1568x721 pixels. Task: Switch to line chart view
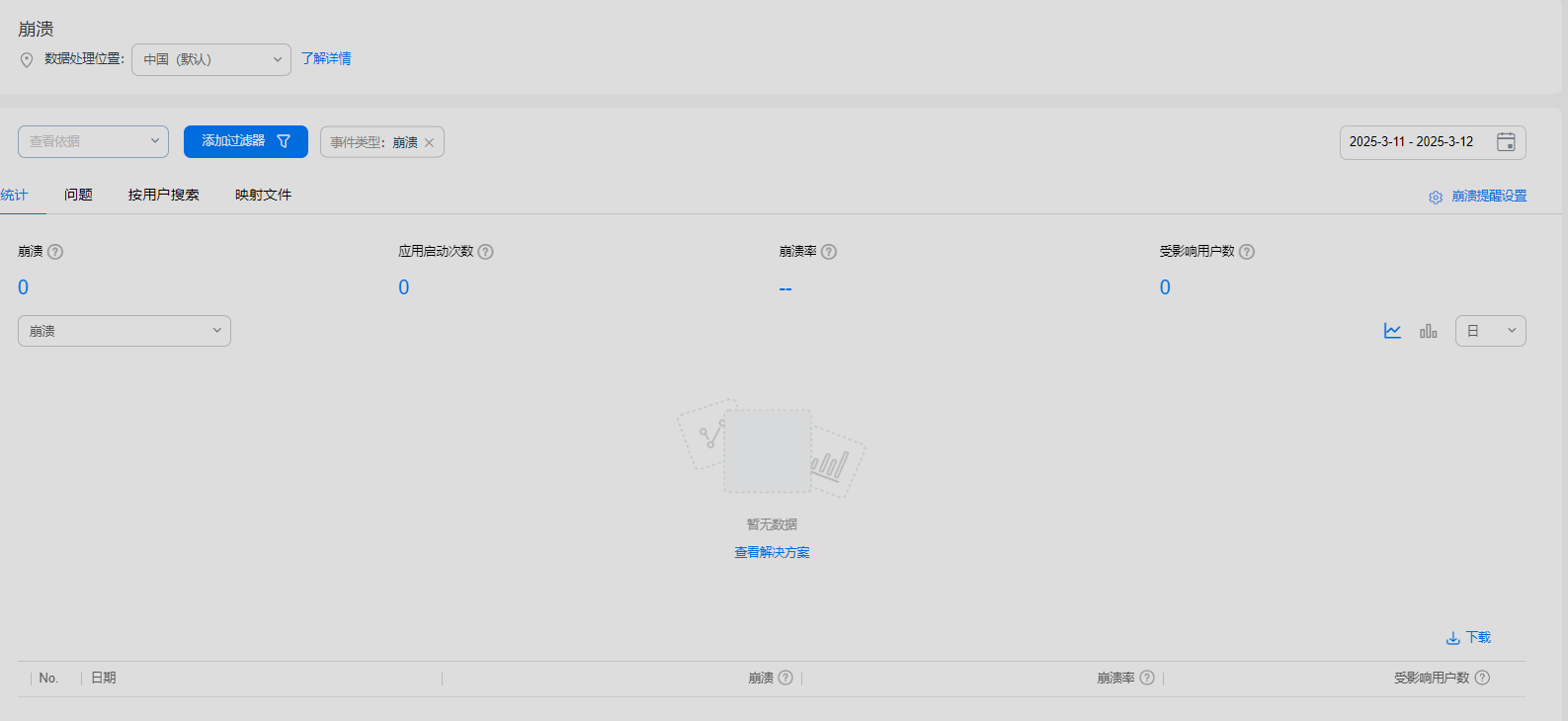1392,331
